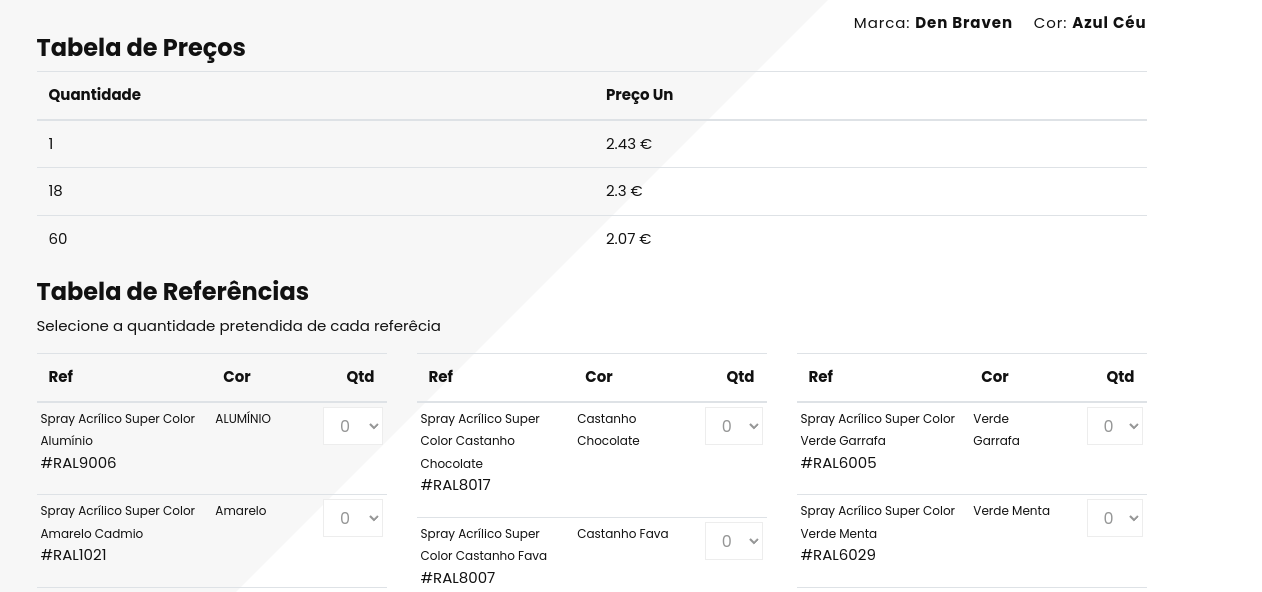
Task: Select the #RAL9006 reference code
Action: 78,463
